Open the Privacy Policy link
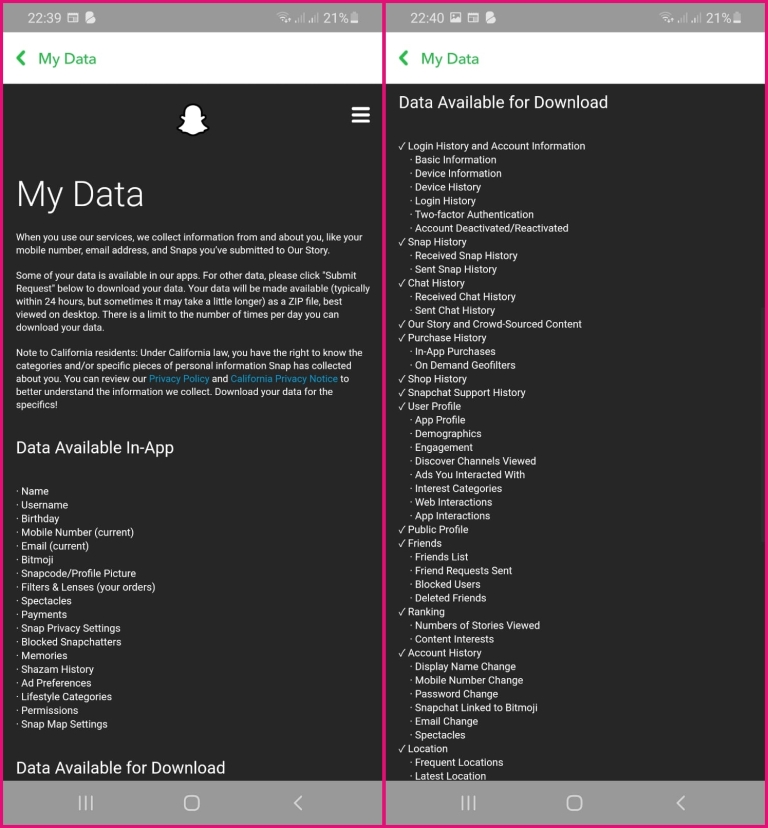Screen dimensions: 768x828 point(177,378)
